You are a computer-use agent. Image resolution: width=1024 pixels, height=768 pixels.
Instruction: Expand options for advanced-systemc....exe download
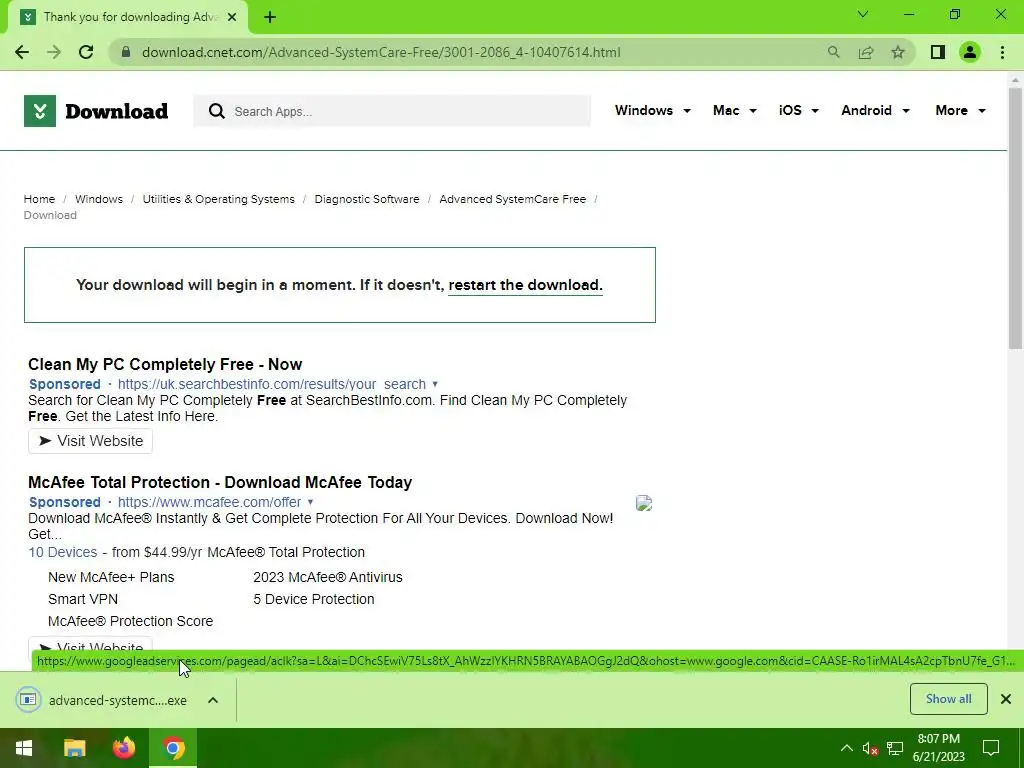click(x=213, y=700)
